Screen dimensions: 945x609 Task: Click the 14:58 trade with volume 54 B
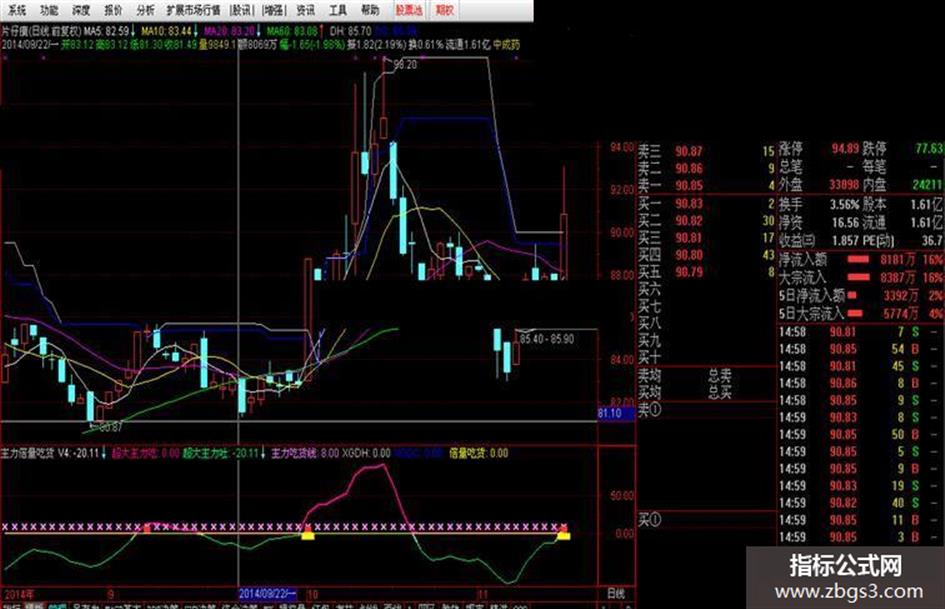pyautogui.click(x=861, y=349)
